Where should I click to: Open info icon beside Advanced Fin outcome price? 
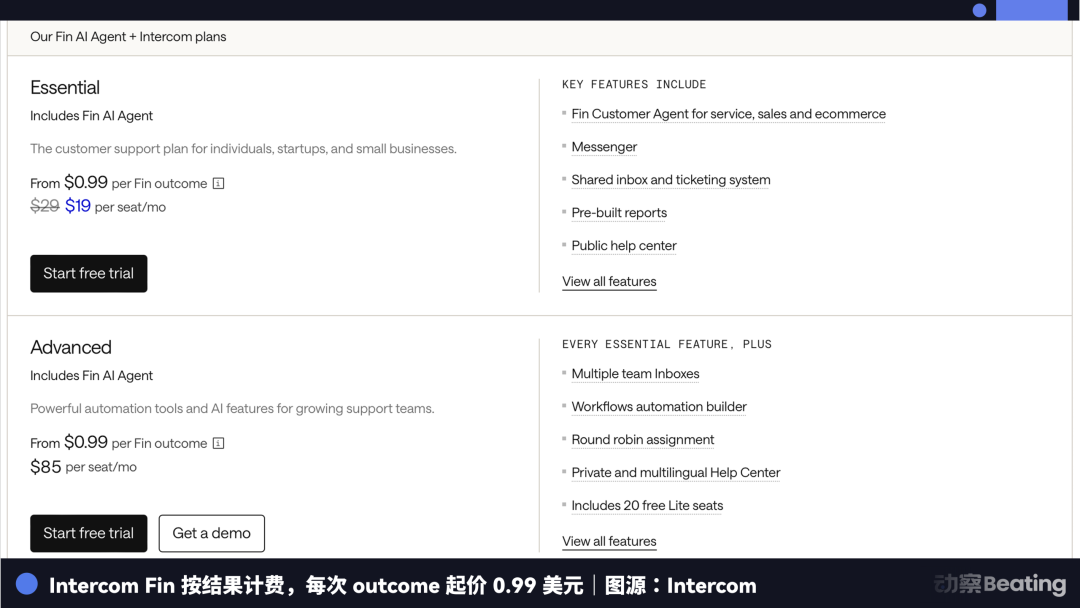tap(218, 443)
